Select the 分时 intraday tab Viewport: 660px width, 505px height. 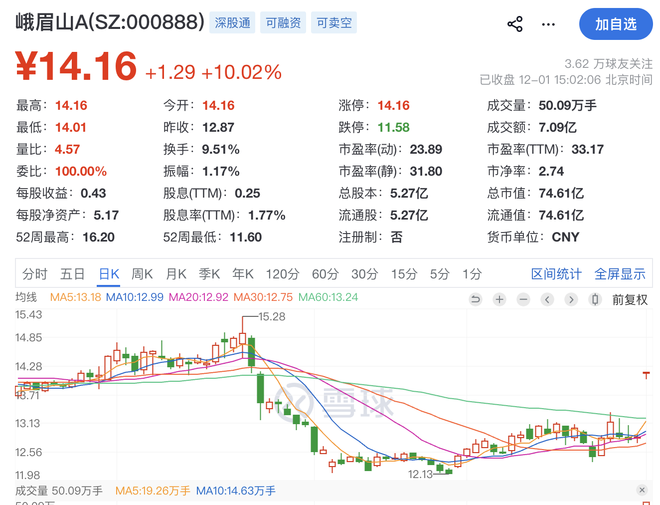(34, 274)
